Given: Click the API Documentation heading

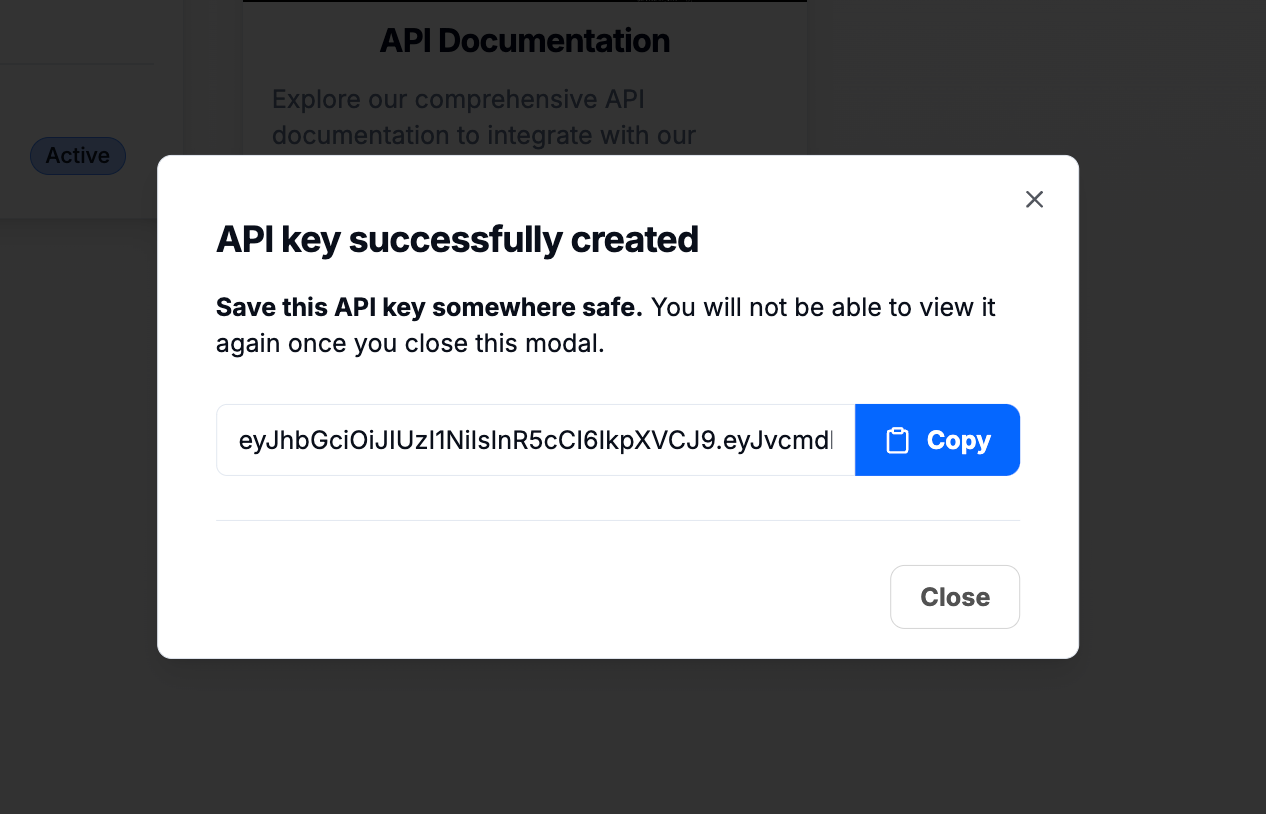Looking at the screenshot, I should tap(524, 40).
